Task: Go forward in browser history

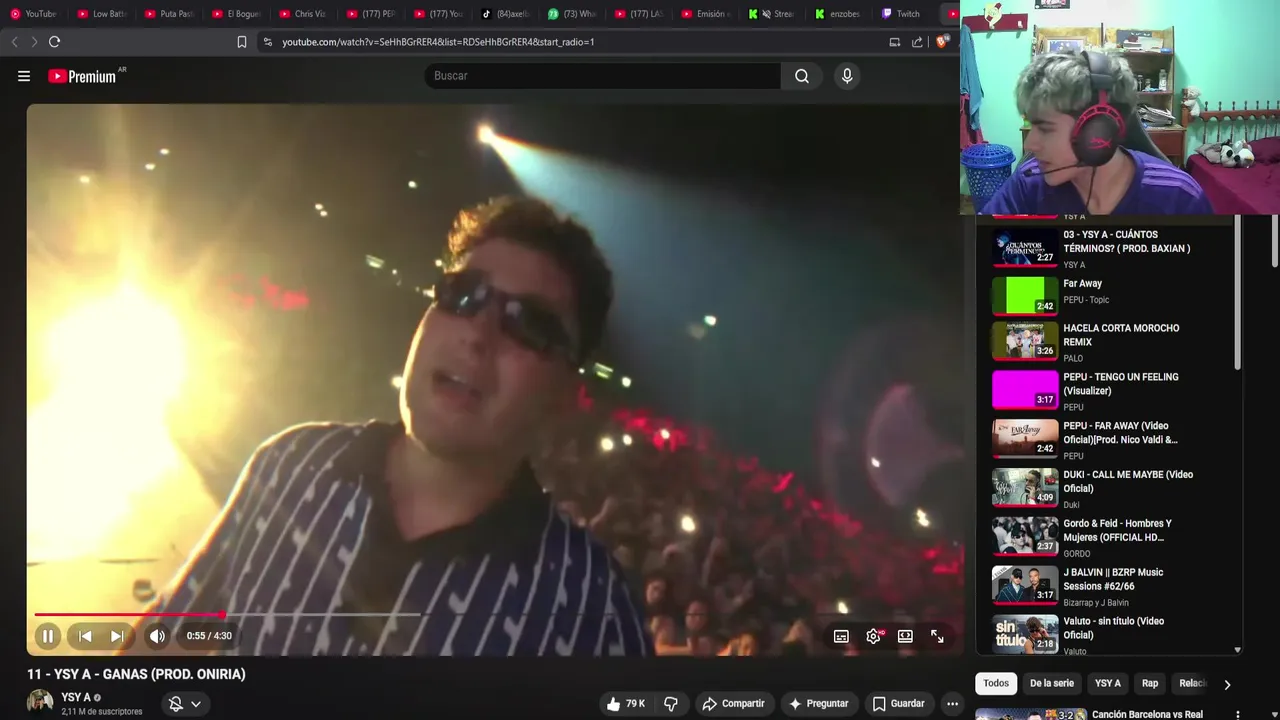Action: tap(34, 42)
